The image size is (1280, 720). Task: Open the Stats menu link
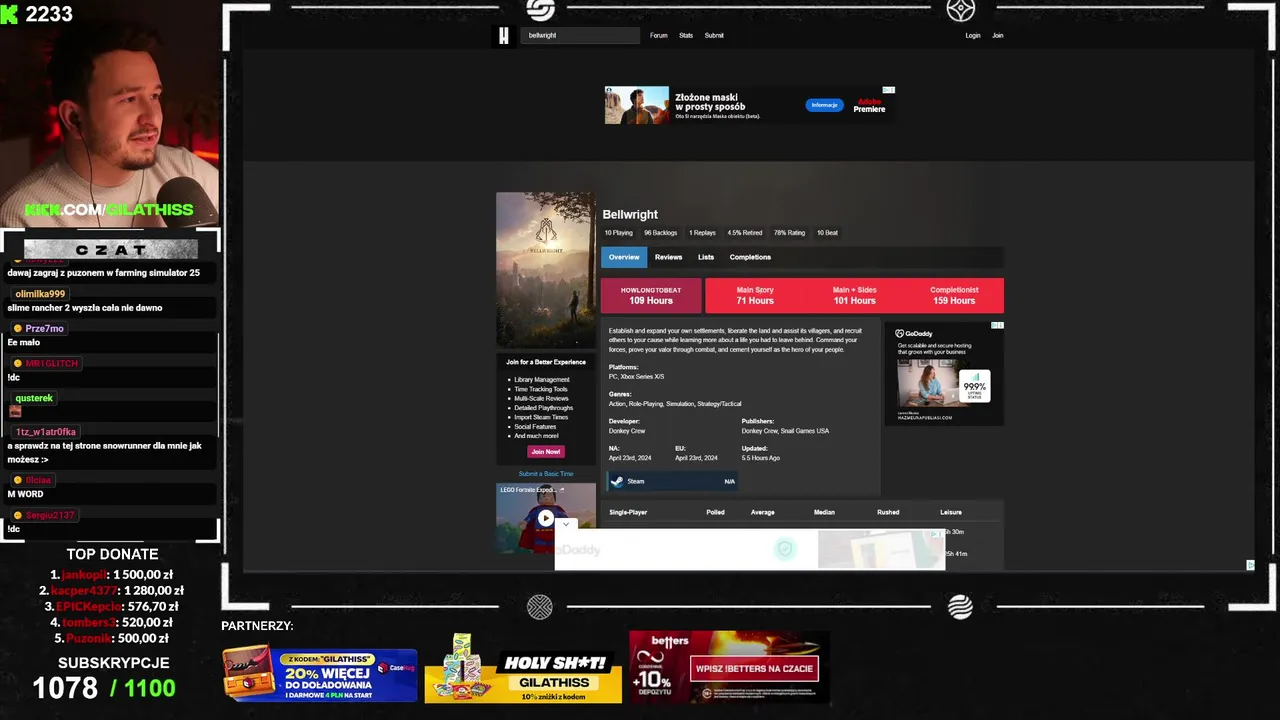[686, 35]
